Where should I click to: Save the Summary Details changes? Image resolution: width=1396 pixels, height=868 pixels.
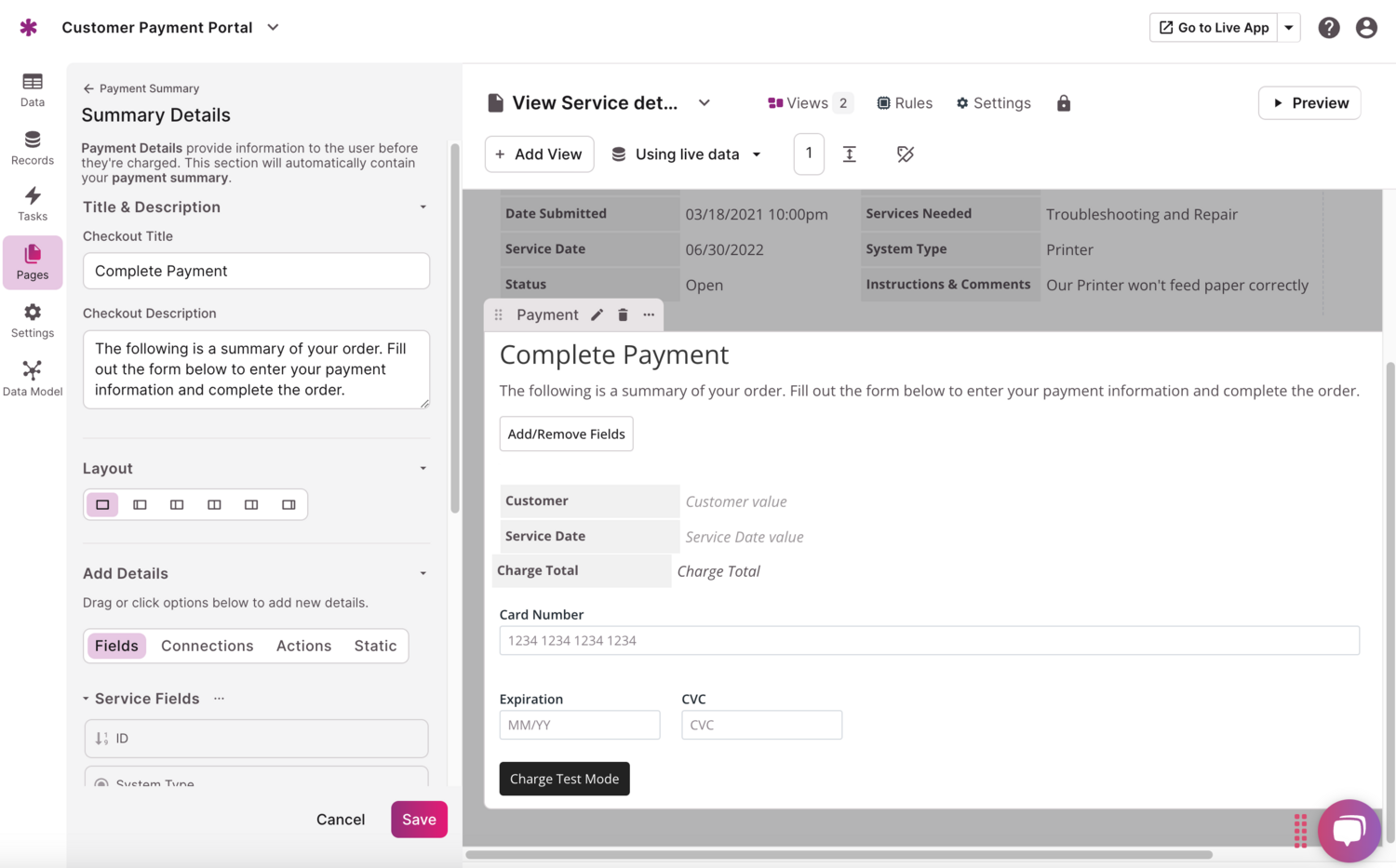419,819
